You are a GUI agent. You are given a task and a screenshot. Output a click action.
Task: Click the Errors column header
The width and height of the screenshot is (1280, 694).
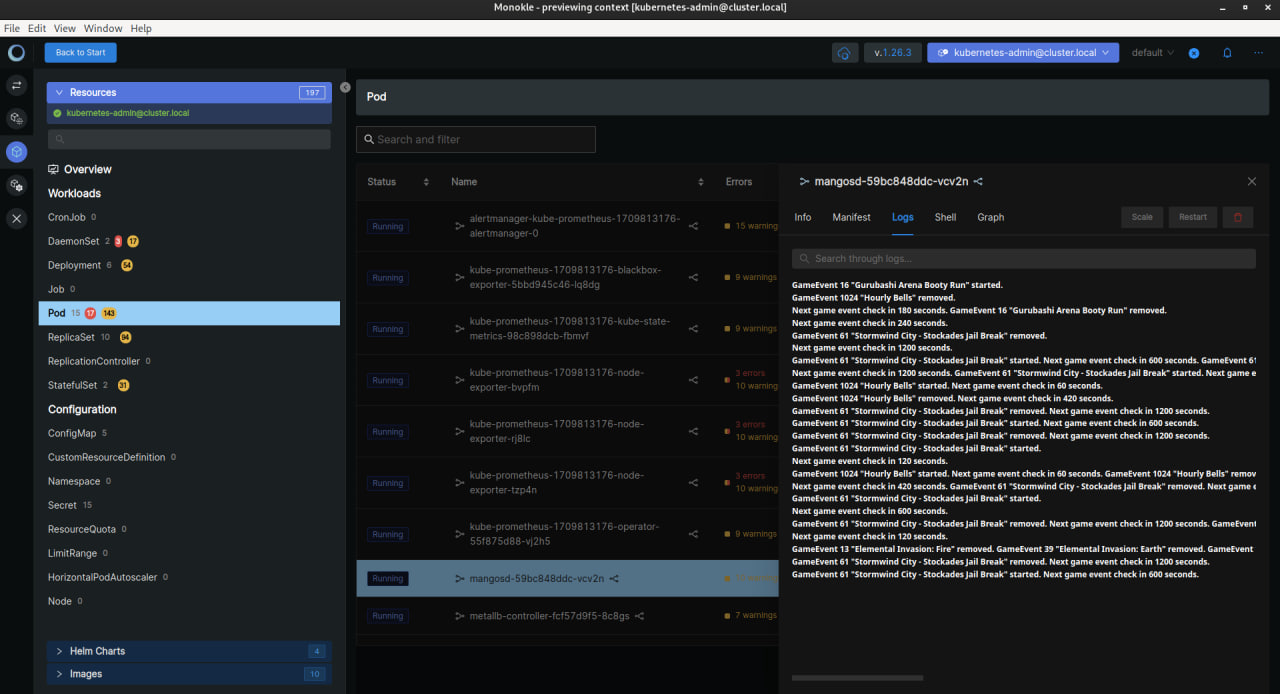[x=739, y=182]
